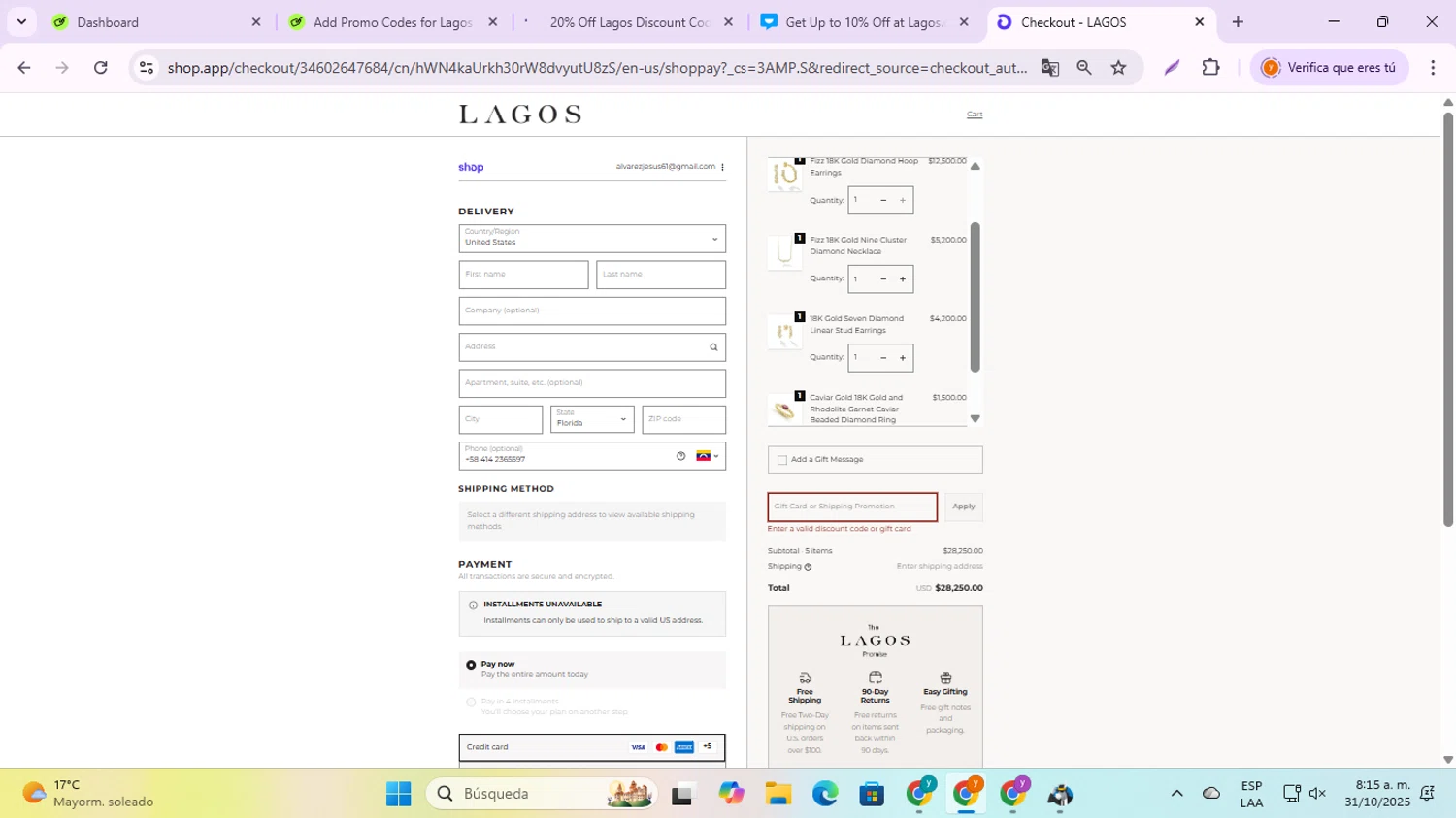This screenshot has width=1456, height=818.
Task: Increase quantity of Nine Cluster Diamond Necklace
Action: (x=903, y=279)
